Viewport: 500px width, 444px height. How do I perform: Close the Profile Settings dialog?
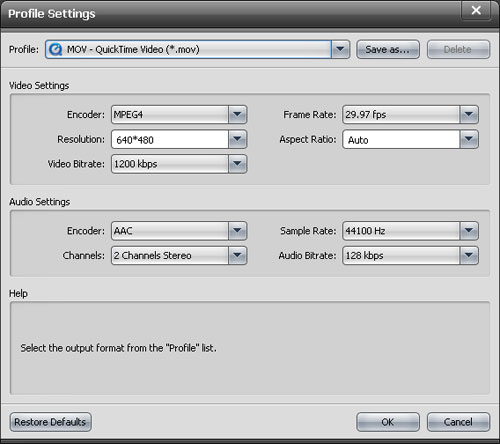tap(476, 11)
